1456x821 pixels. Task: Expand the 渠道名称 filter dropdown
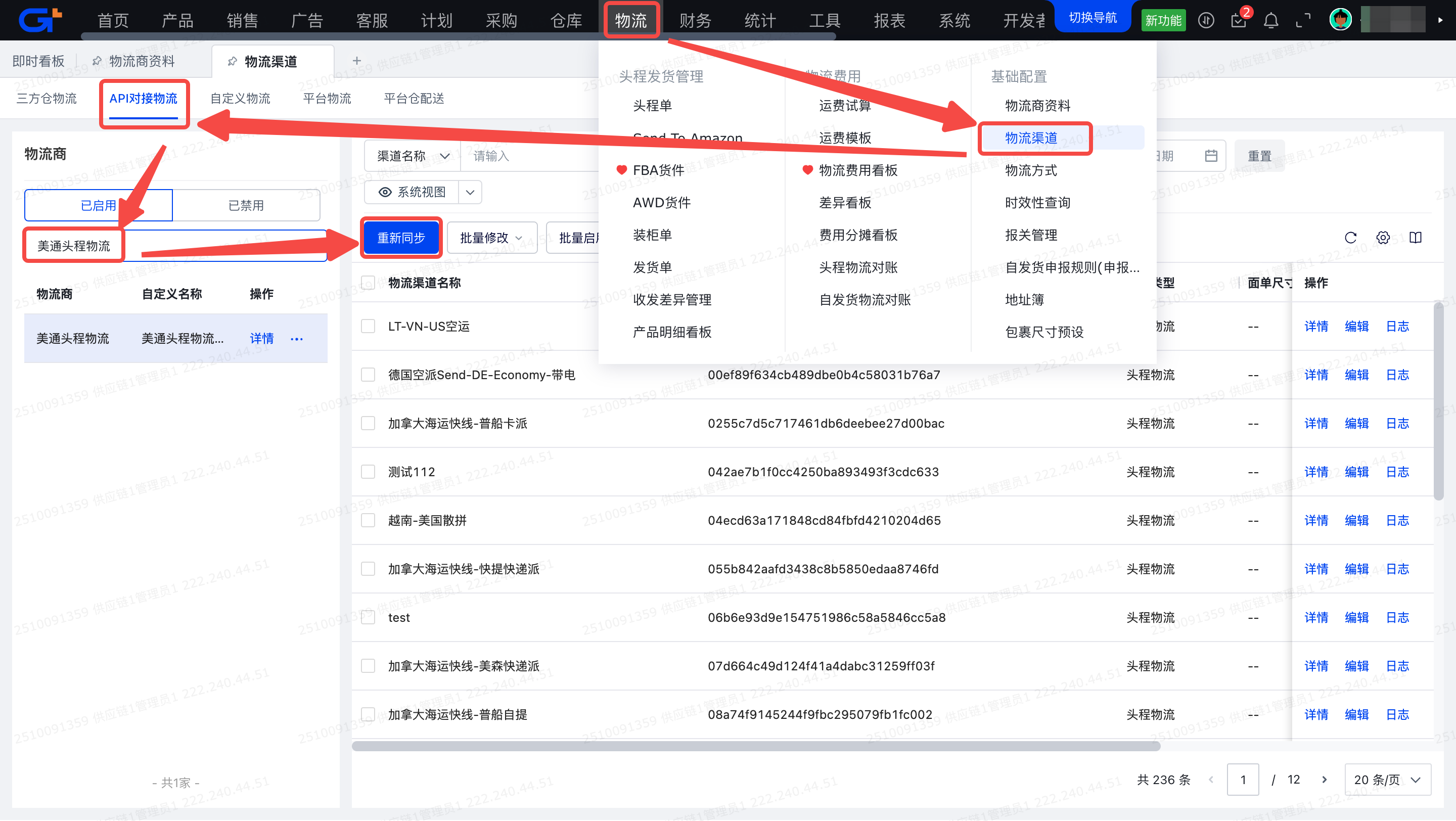pos(413,156)
